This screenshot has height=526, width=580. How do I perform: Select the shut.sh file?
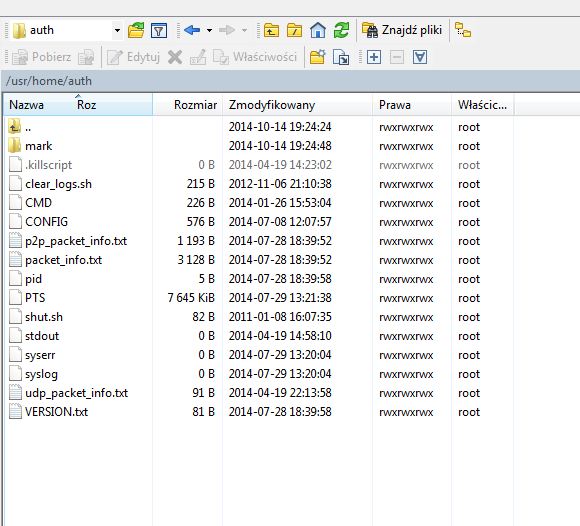(259, 317)
